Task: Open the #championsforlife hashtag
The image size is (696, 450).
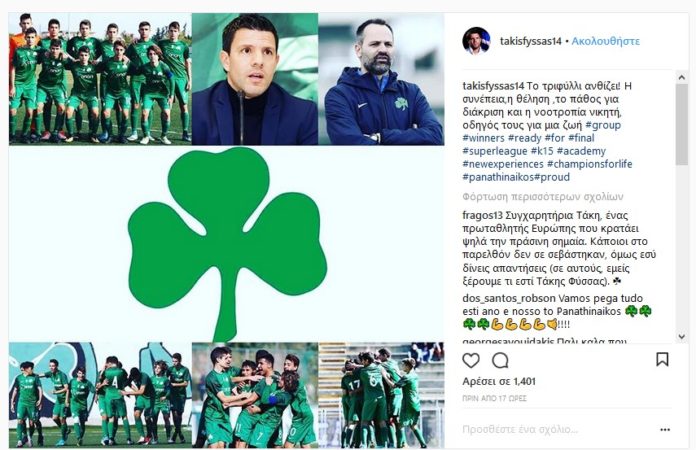Action: (589, 164)
